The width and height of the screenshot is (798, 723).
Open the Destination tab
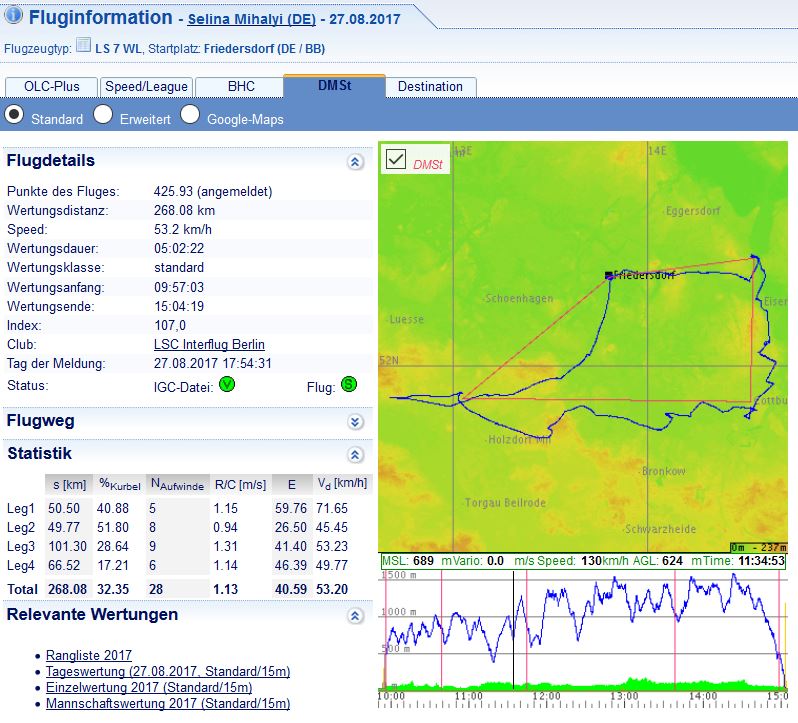click(x=430, y=87)
